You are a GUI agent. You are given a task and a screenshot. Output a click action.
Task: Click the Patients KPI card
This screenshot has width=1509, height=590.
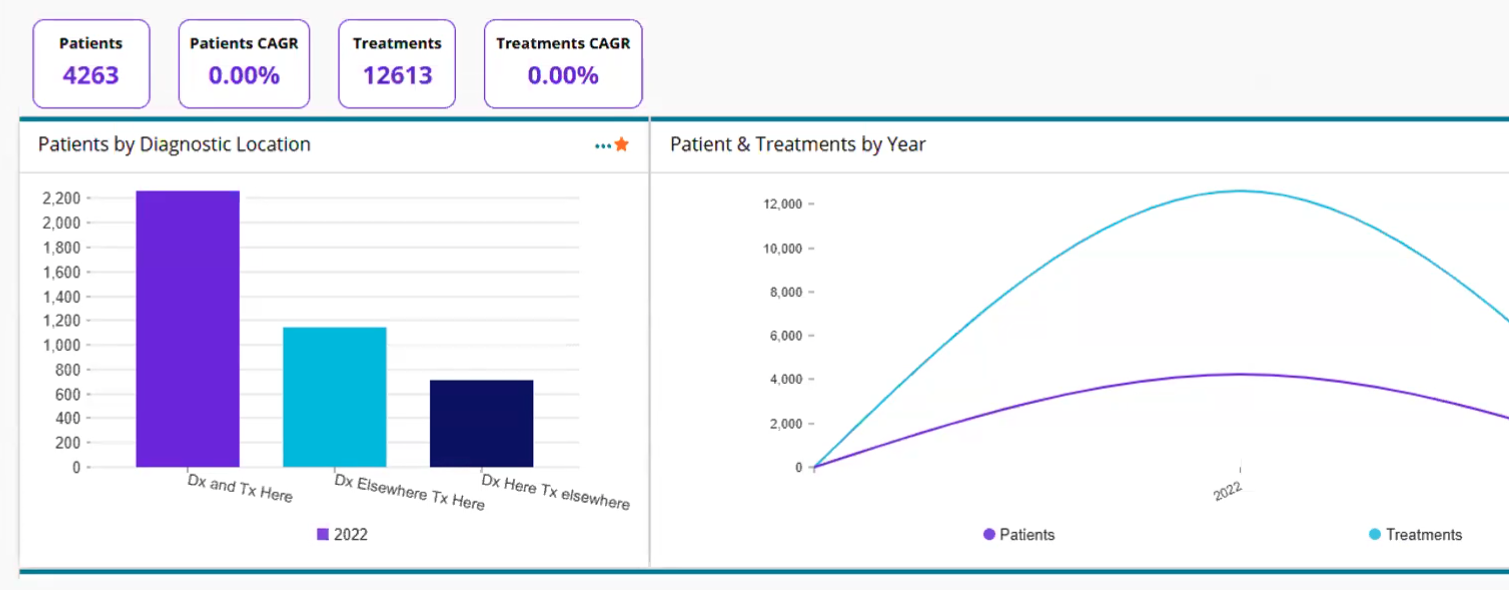pyautogui.click(x=91, y=64)
